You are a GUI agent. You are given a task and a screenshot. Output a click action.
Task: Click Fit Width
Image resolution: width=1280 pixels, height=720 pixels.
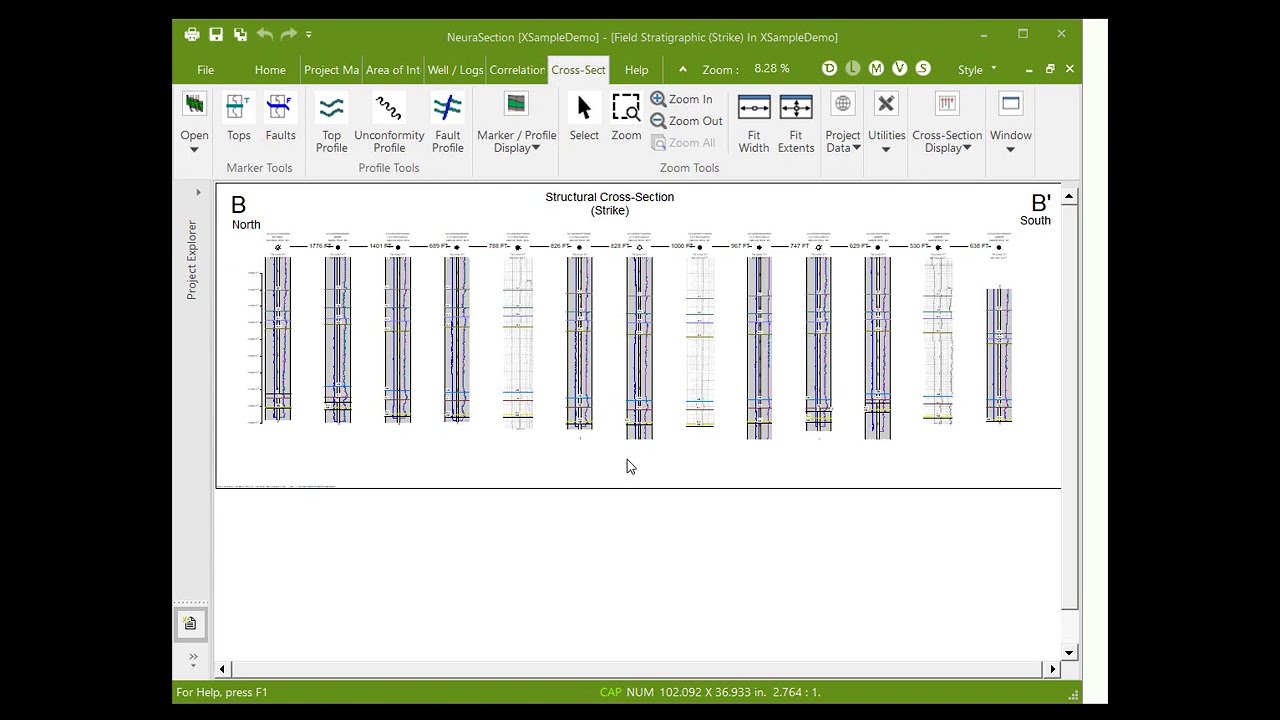click(754, 123)
